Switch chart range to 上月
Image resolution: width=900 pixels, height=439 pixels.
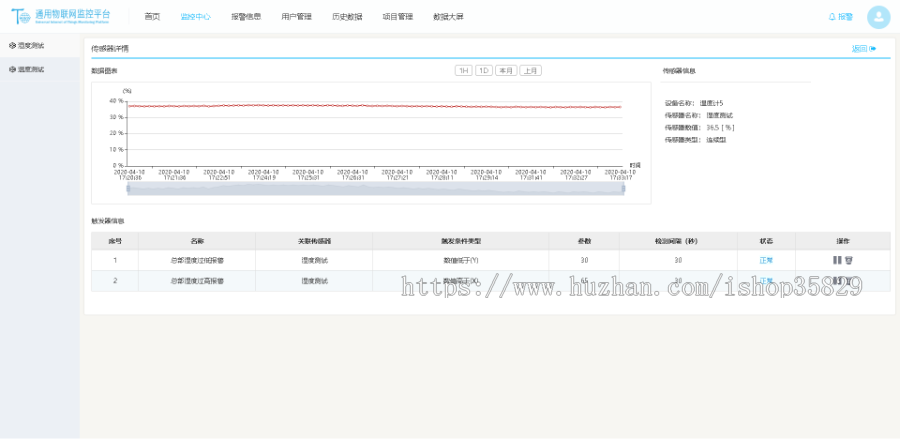[x=531, y=71]
